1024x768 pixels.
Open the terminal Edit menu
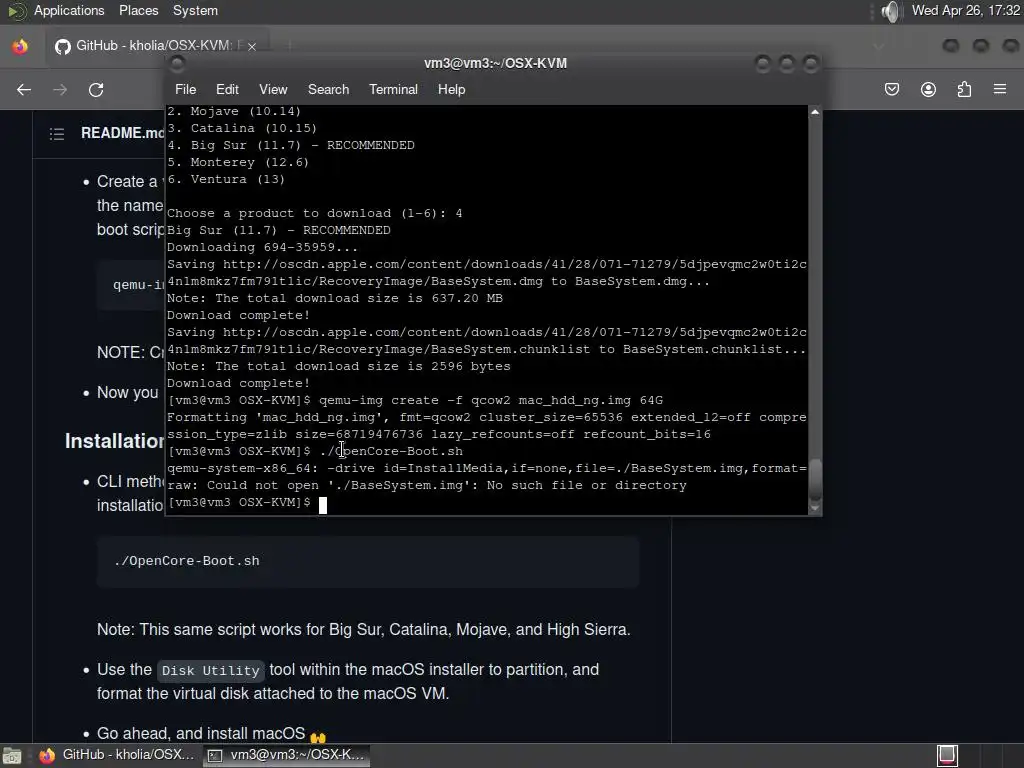pyautogui.click(x=227, y=89)
